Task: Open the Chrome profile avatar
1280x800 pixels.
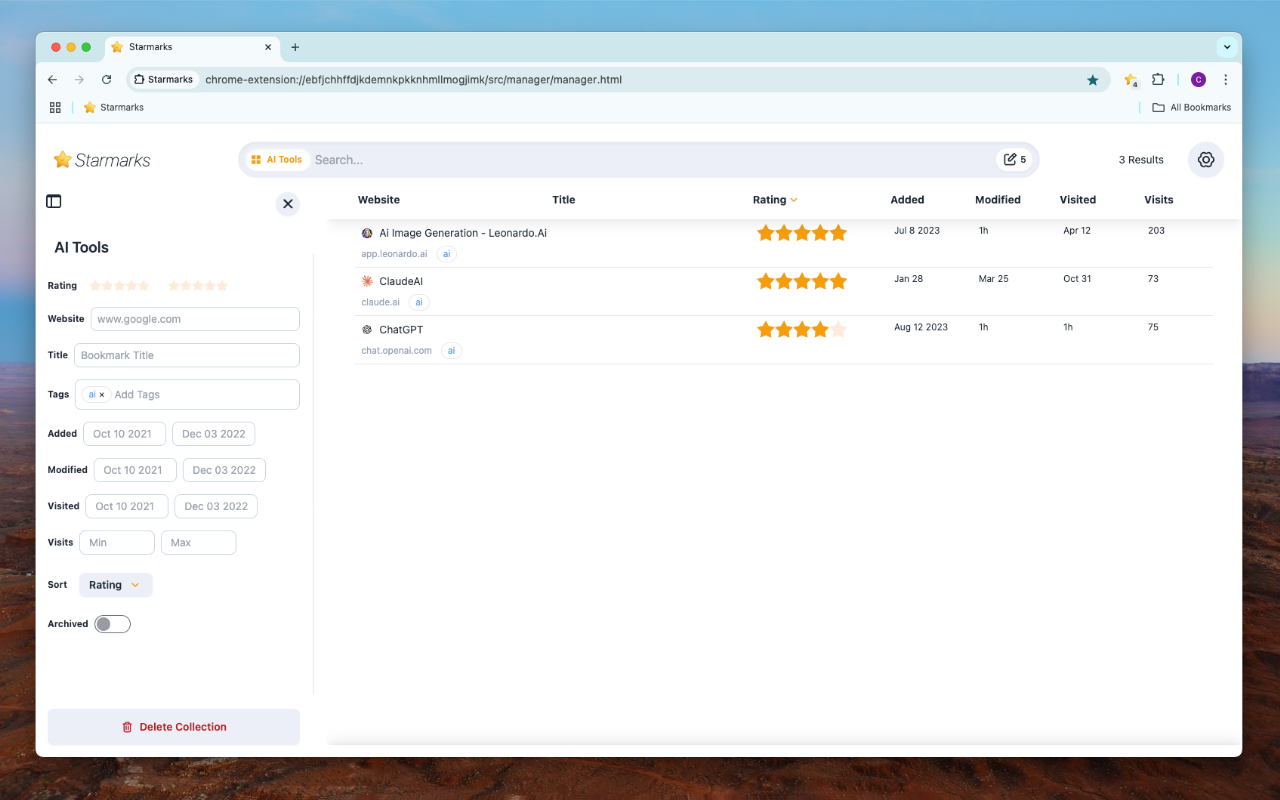Action: (1198, 80)
